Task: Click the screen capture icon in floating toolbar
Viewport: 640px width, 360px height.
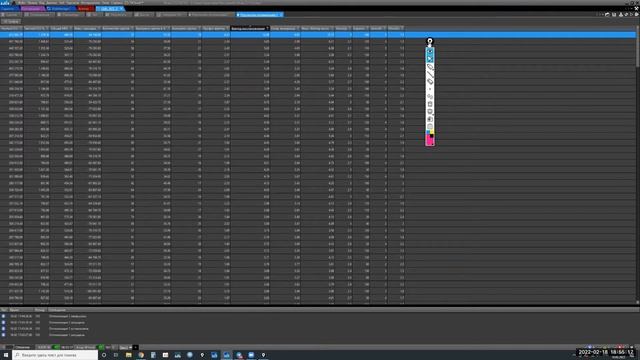Action: pyautogui.click(x=430, y=111)
